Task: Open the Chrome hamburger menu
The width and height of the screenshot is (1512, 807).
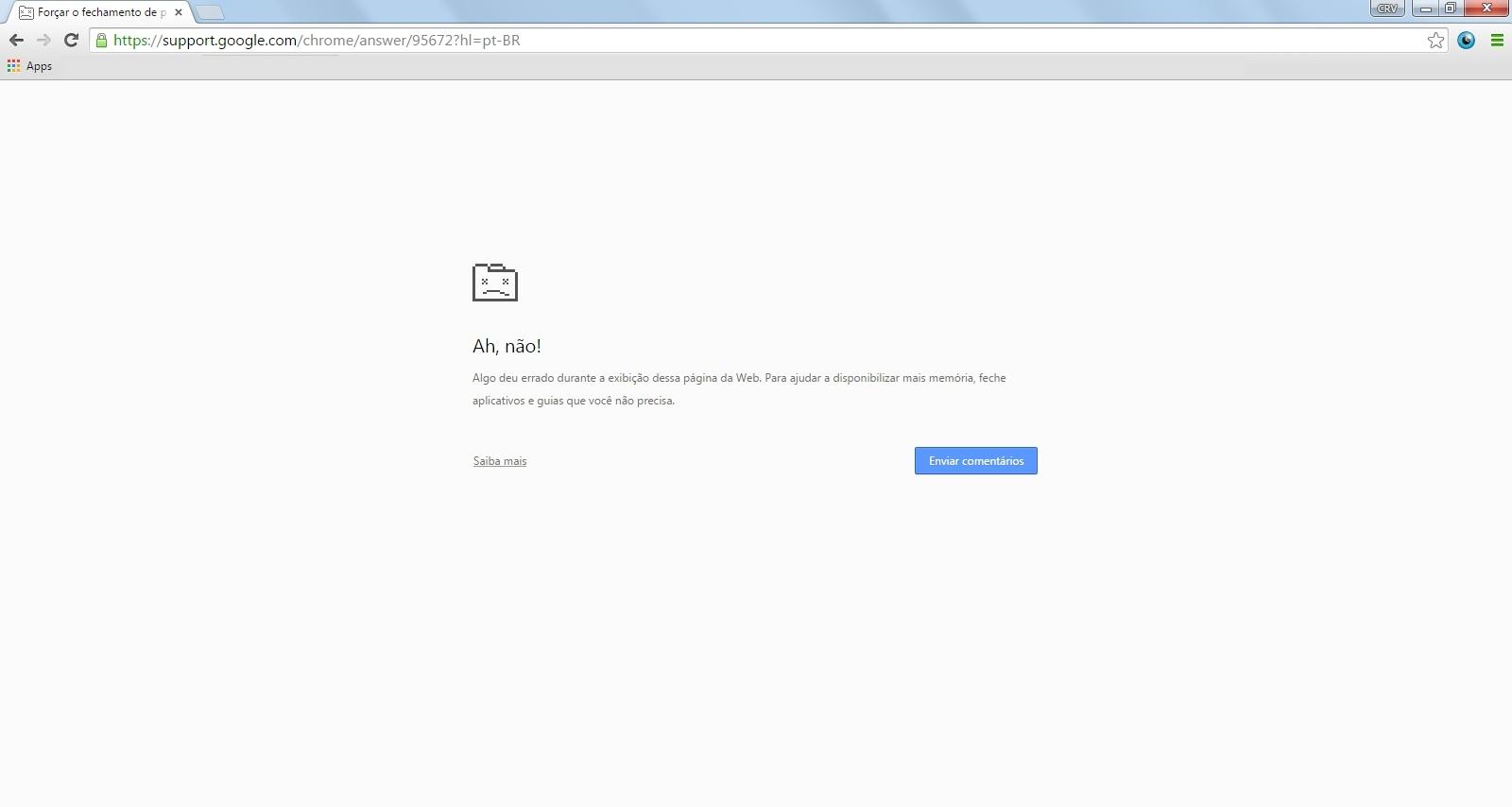Action: coord(1497,40)
